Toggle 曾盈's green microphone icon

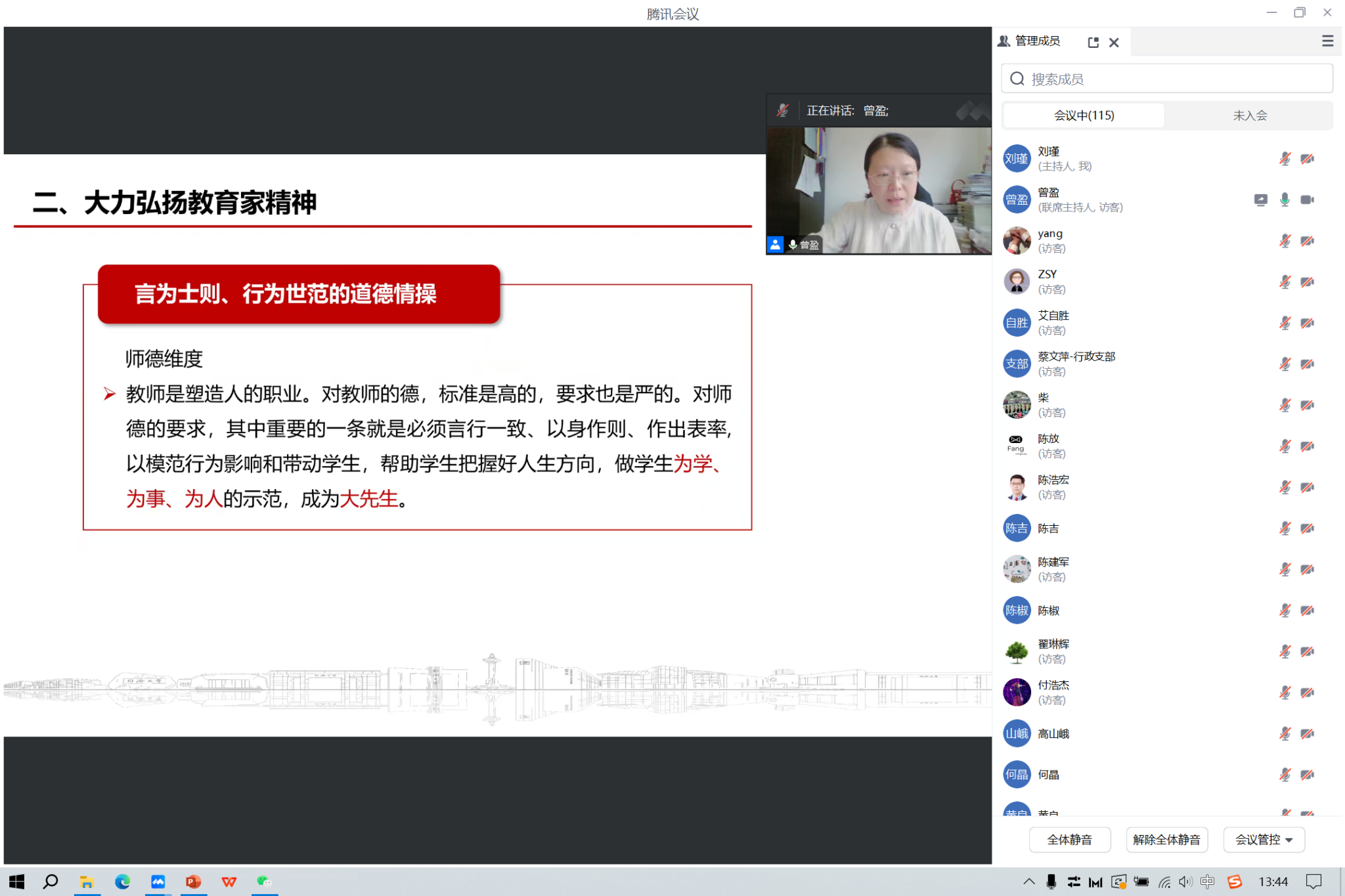1285,200
